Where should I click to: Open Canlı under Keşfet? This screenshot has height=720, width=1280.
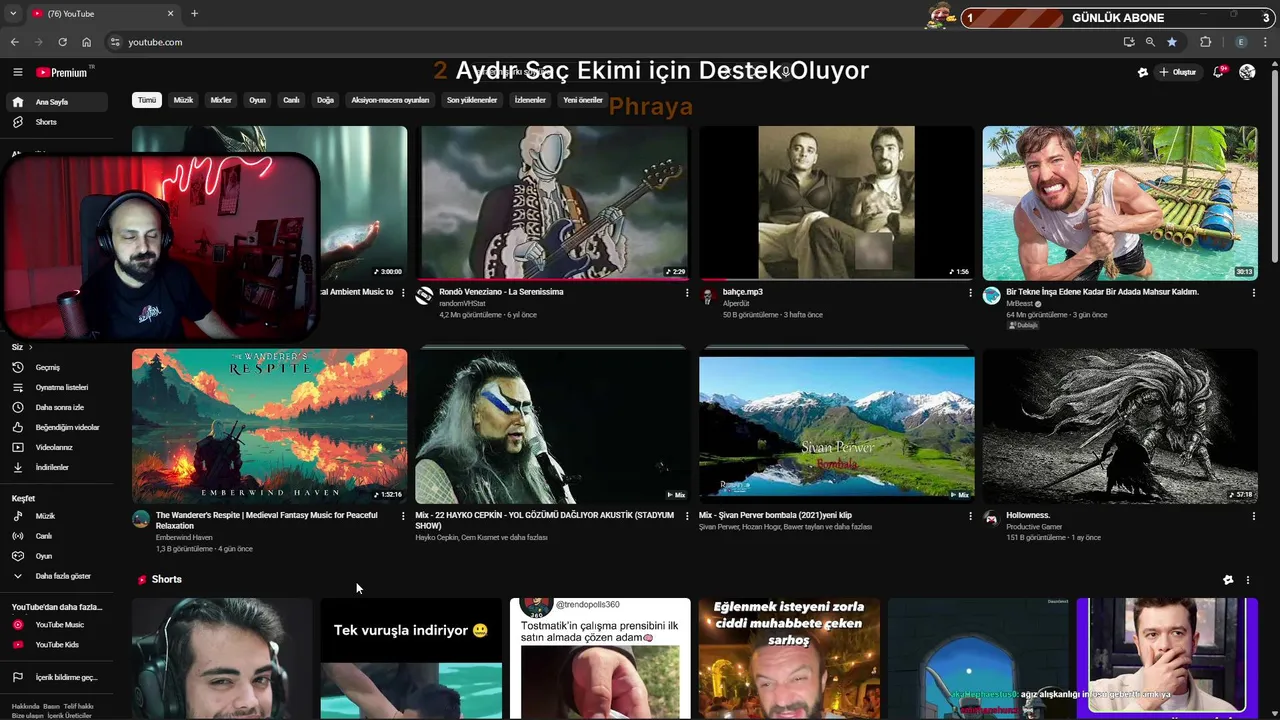(57, 536)
